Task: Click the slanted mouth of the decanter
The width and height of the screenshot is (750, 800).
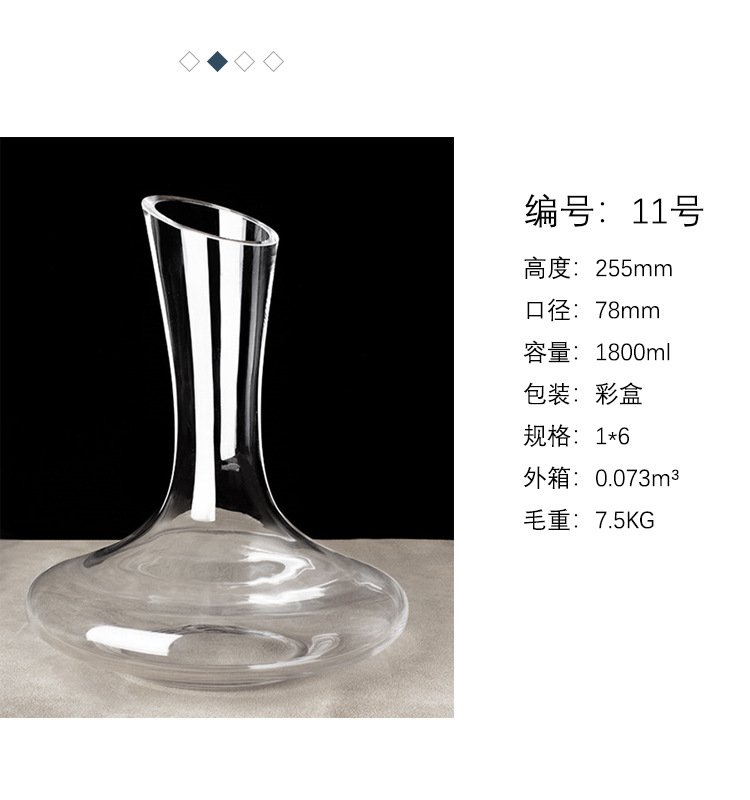Action: tap(210, 222)
